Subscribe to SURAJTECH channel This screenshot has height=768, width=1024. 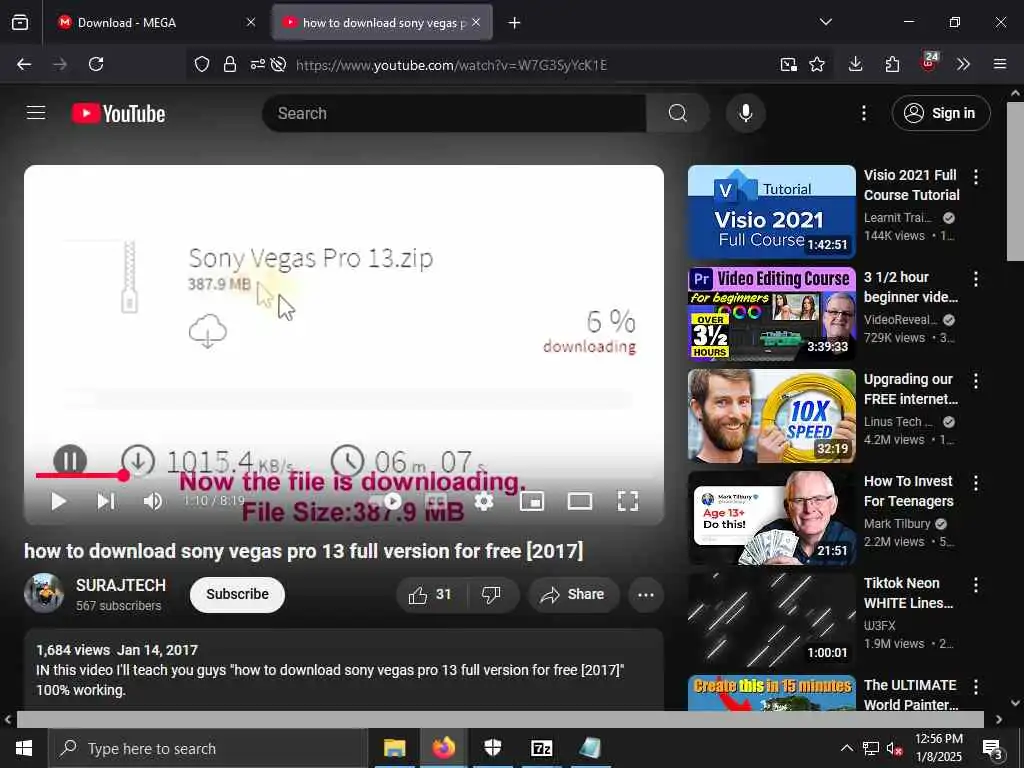237,594
